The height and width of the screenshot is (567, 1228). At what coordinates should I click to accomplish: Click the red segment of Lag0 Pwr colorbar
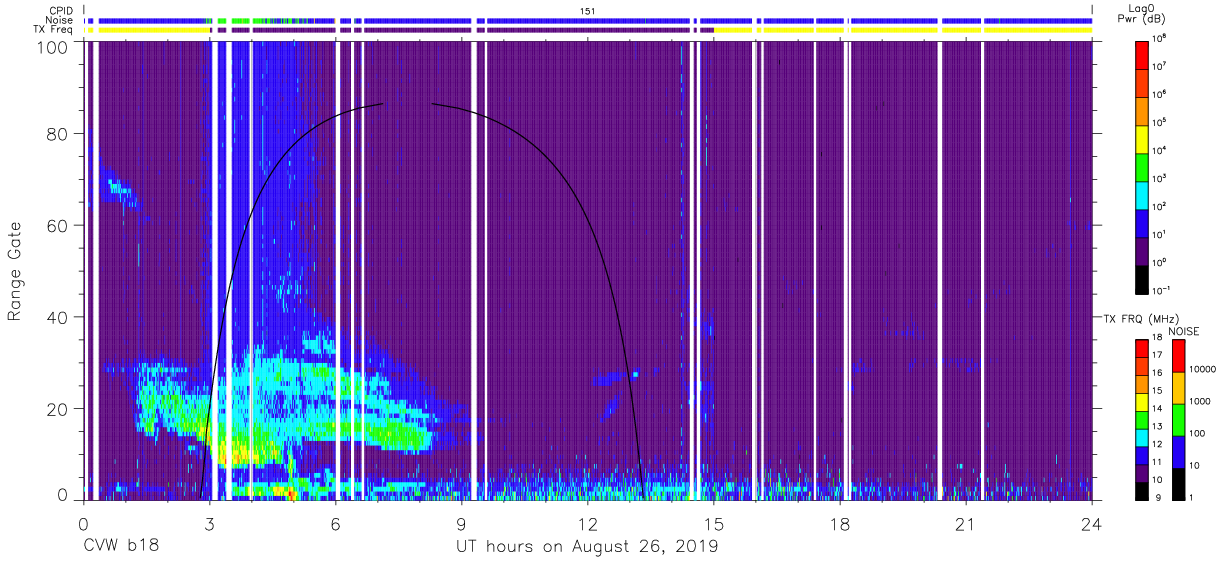1142,53
